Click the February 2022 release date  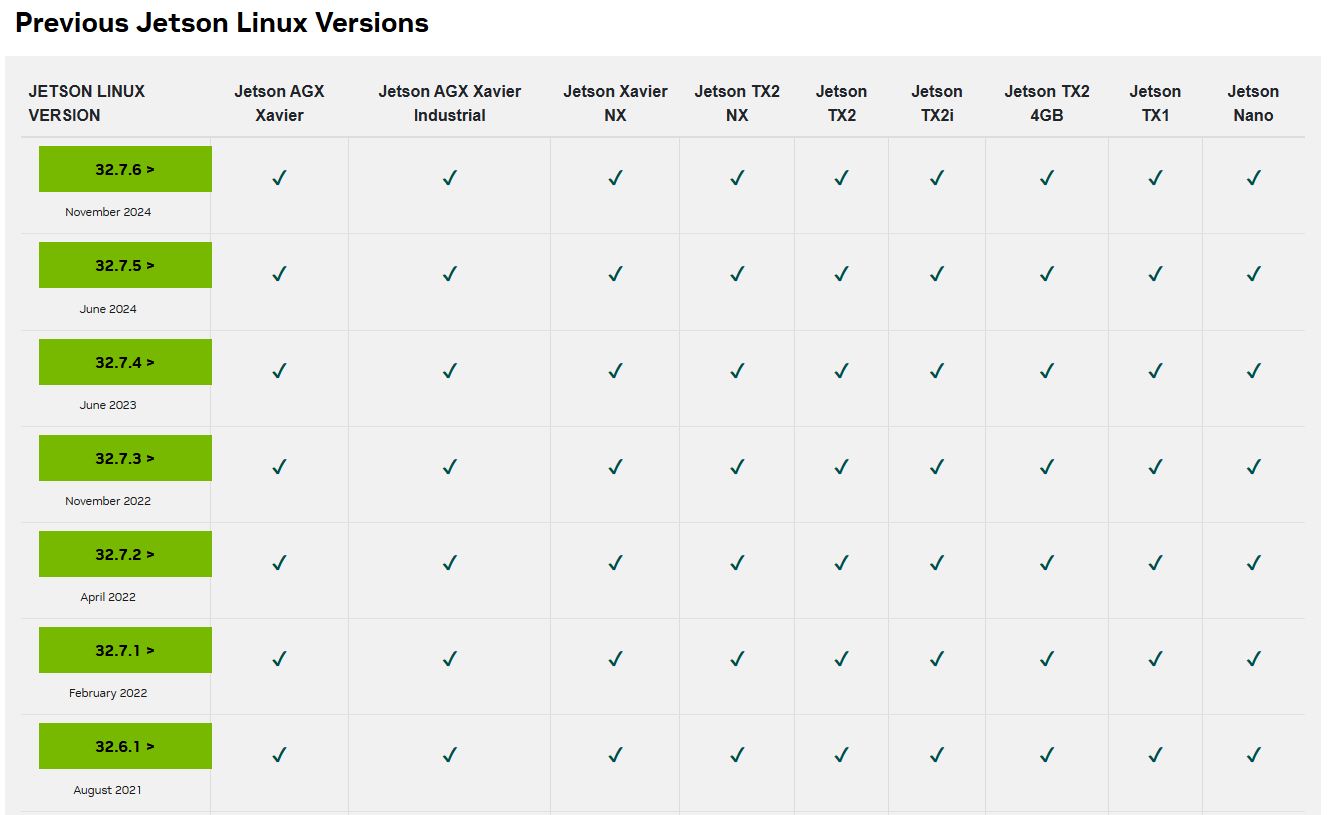pyautogui.click(x=108, y=693)
